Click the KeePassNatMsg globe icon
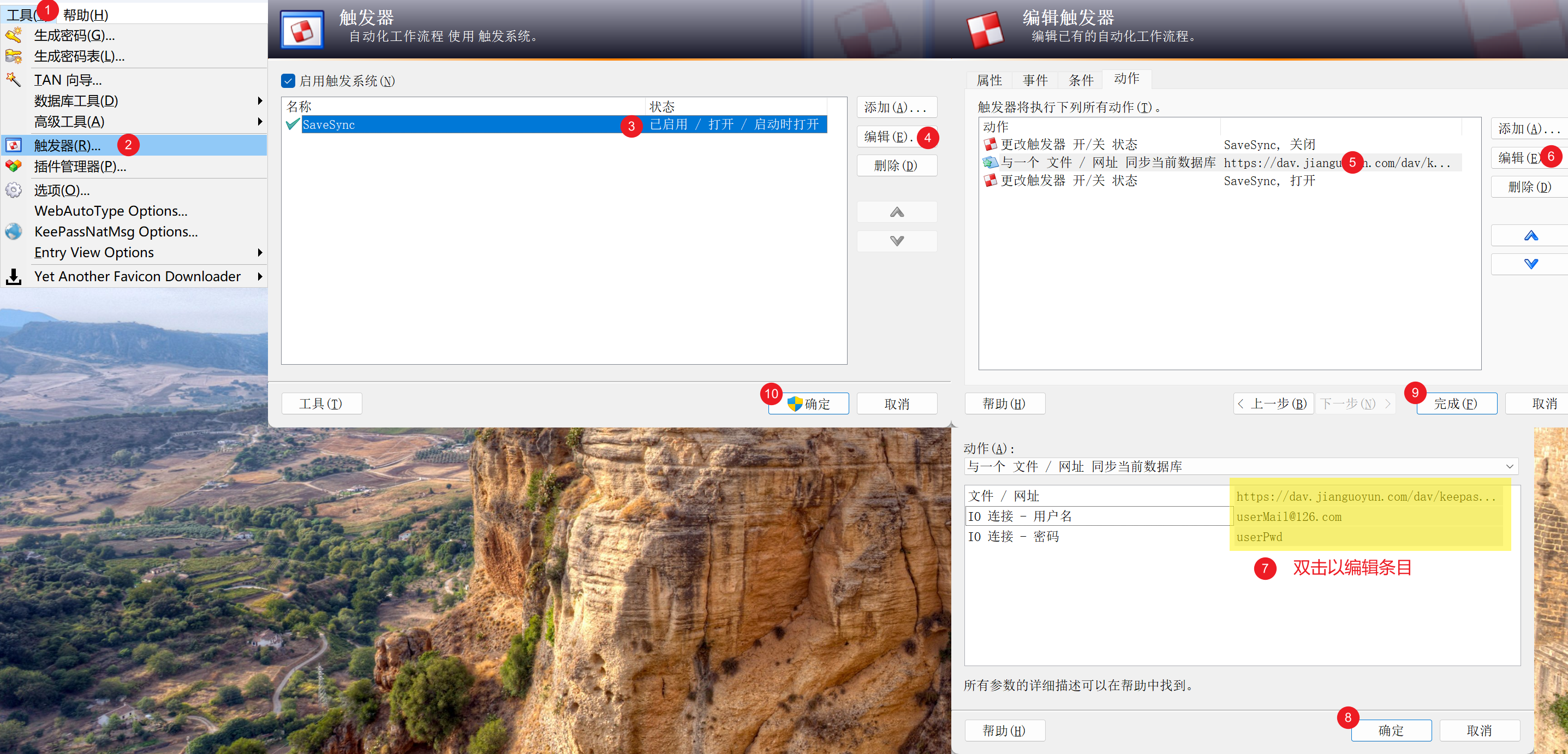Image resolution: width=1568 pixels, height=754 pixels. (x=14, y=231)
